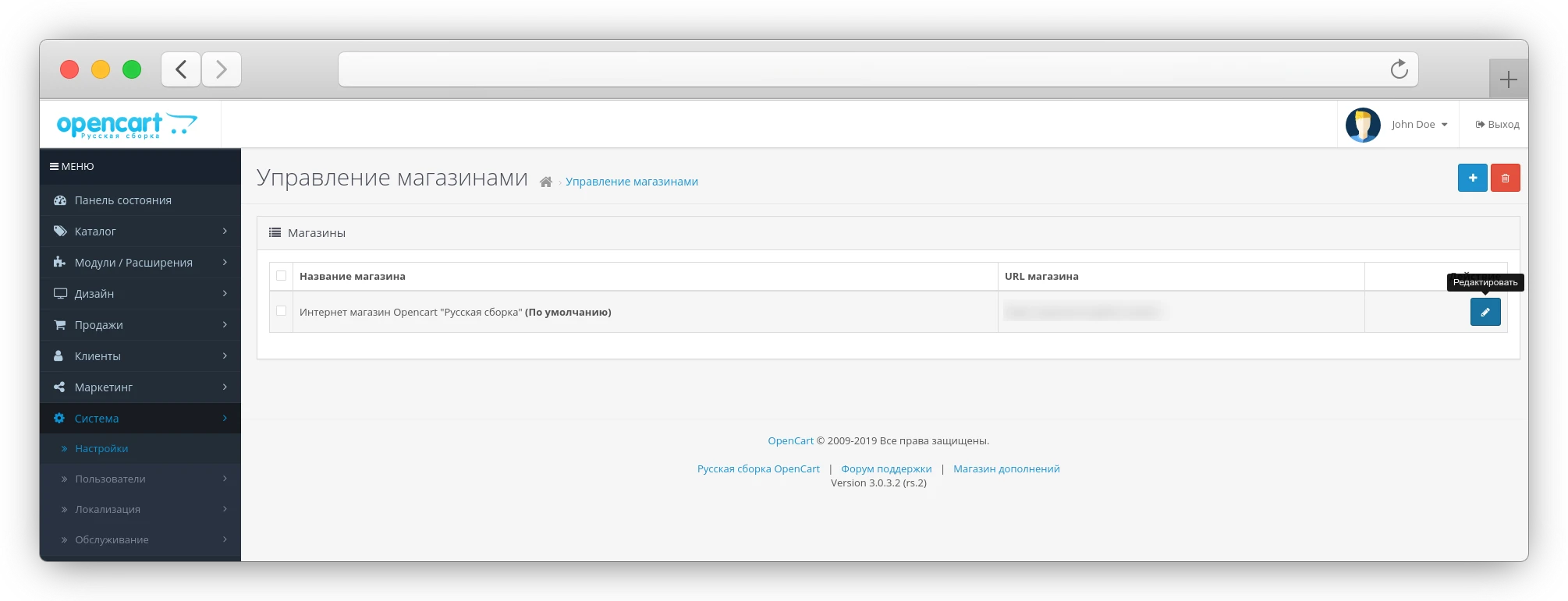Click the red delete trash button
This screenshot has height=601, width=1568.
pyautogui.click(x=1505, y=178)
